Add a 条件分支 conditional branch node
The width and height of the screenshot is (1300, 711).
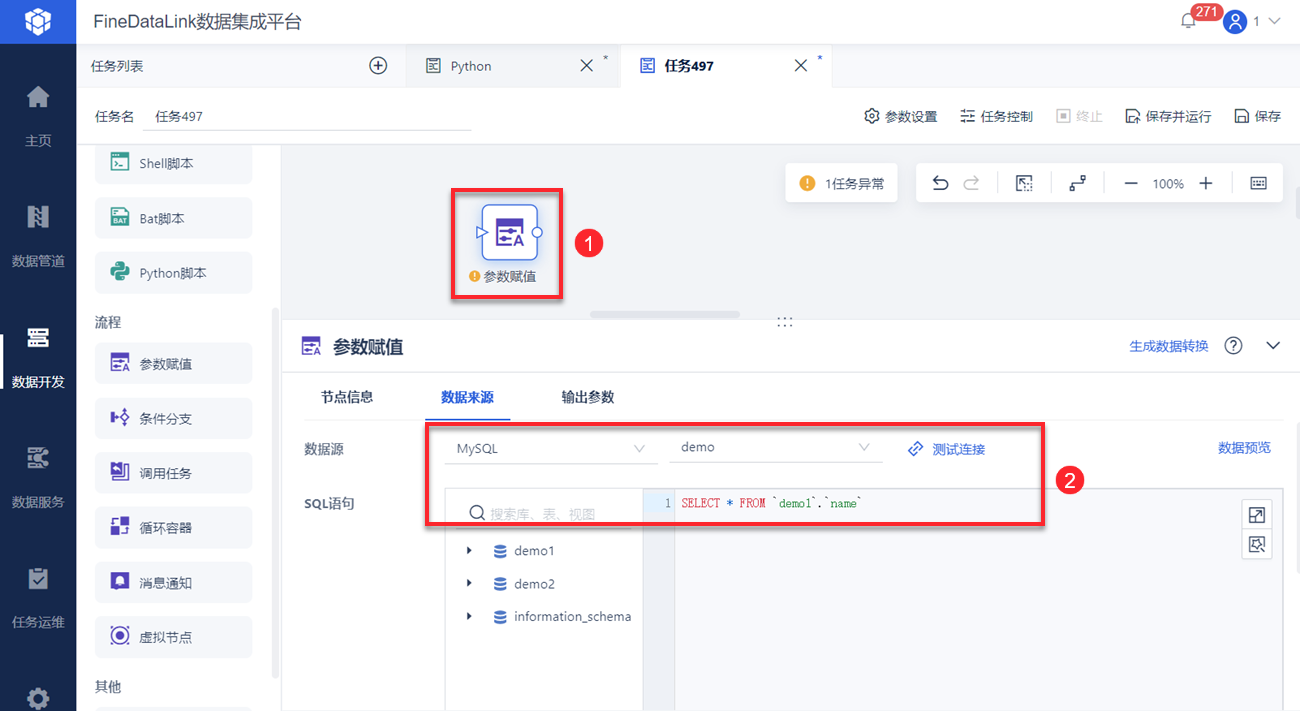[173, 418]
